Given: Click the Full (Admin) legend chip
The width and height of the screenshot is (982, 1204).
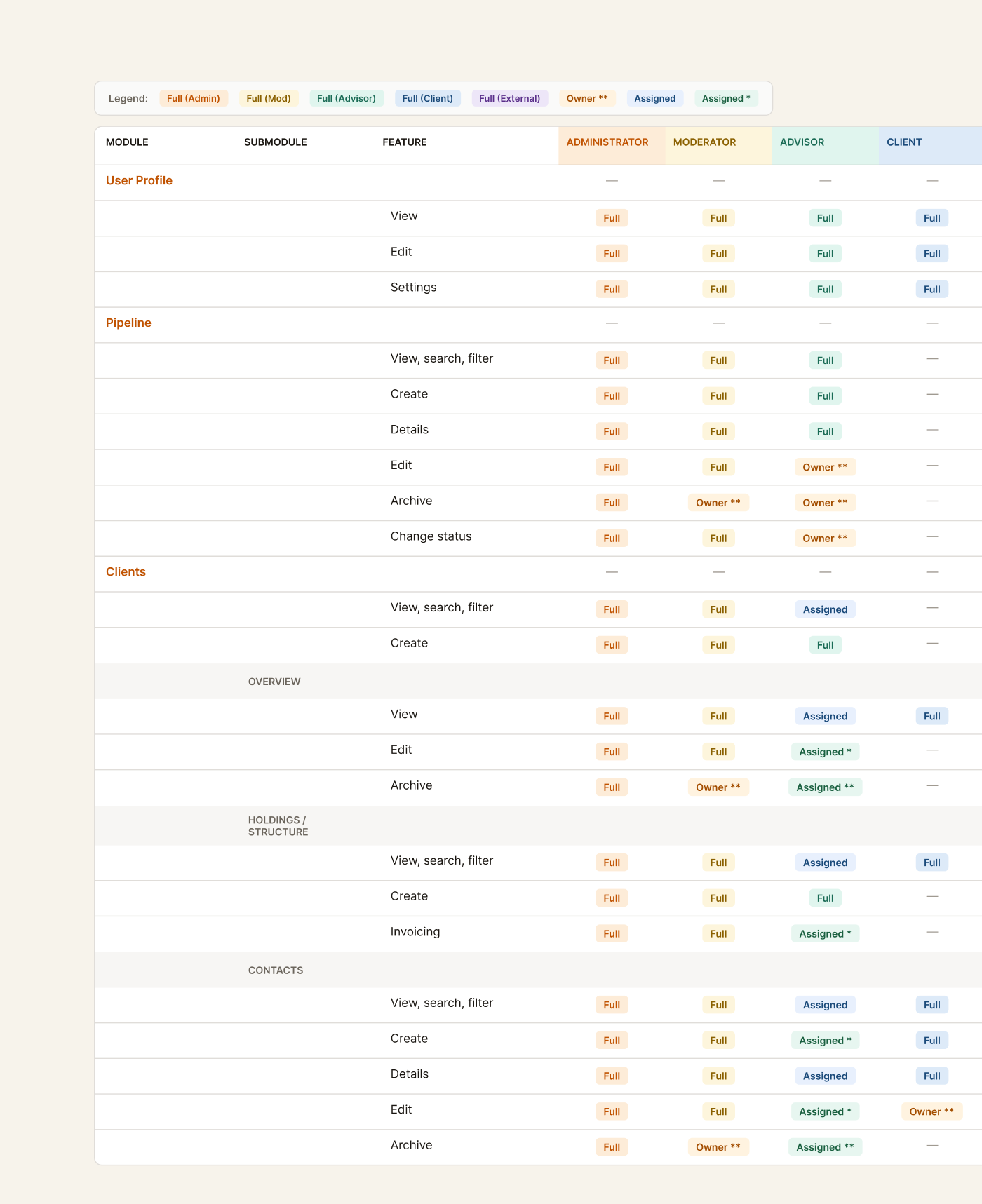Looking at the screenshot, I should pyautogui.click(x=194, y=98).
